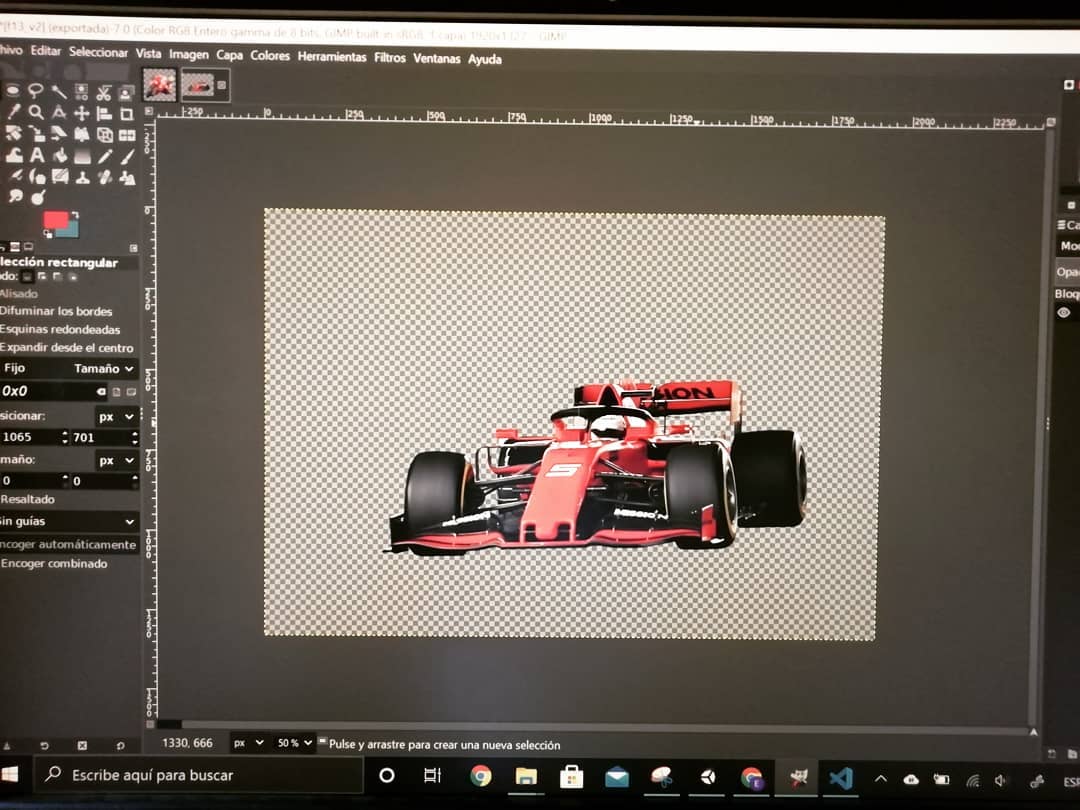Open the position units px dropdown
The width and height of the screenshot is (1080, 810).
pyautogui.click(x=116, y=417)
